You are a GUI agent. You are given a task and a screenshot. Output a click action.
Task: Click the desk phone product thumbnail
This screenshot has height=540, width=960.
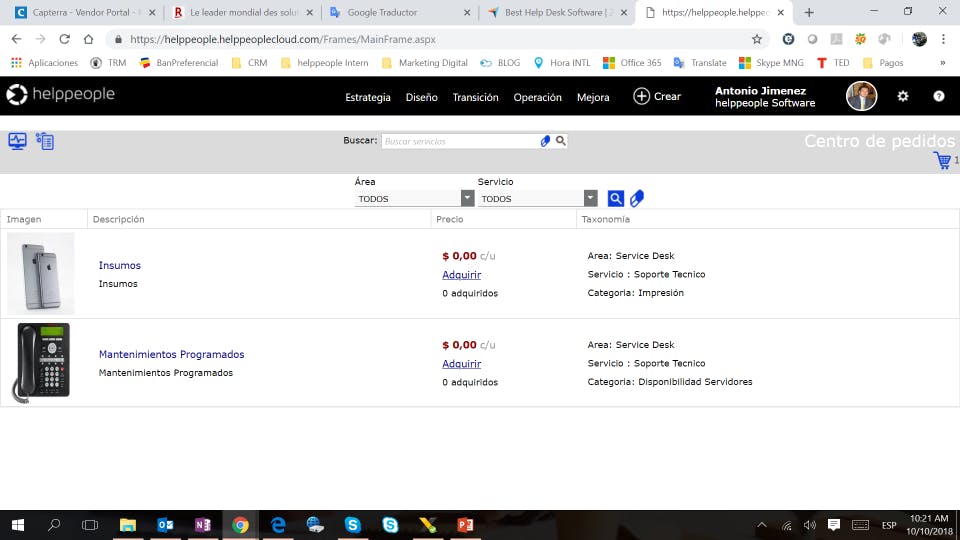point(41,362)
